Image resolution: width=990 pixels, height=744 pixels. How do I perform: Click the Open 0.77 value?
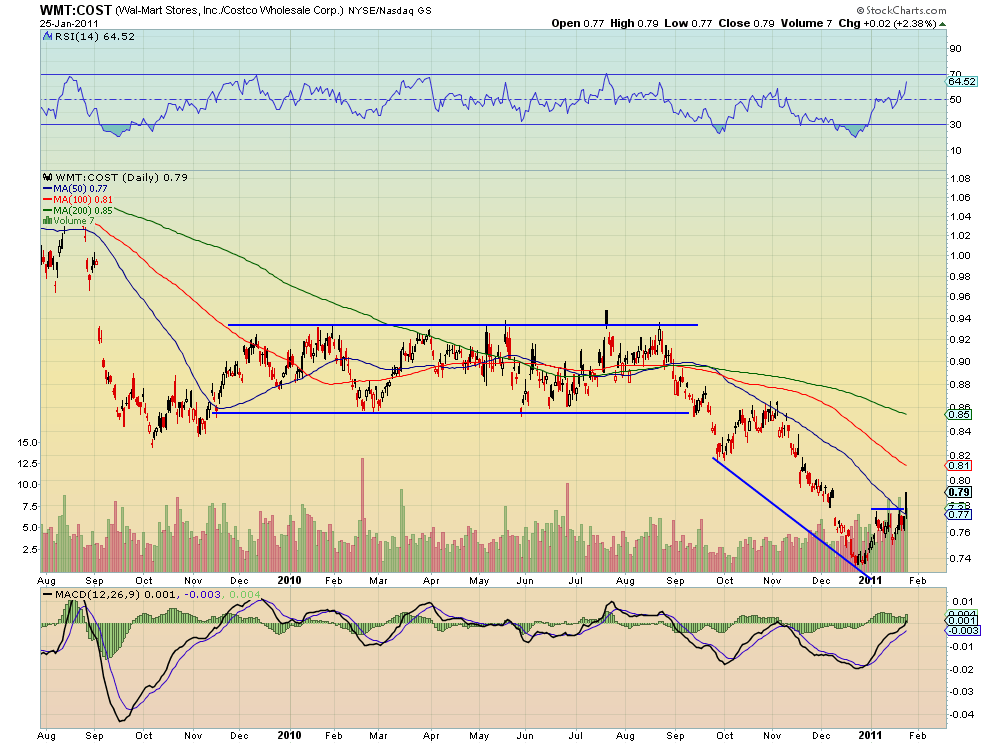point(578,23)
